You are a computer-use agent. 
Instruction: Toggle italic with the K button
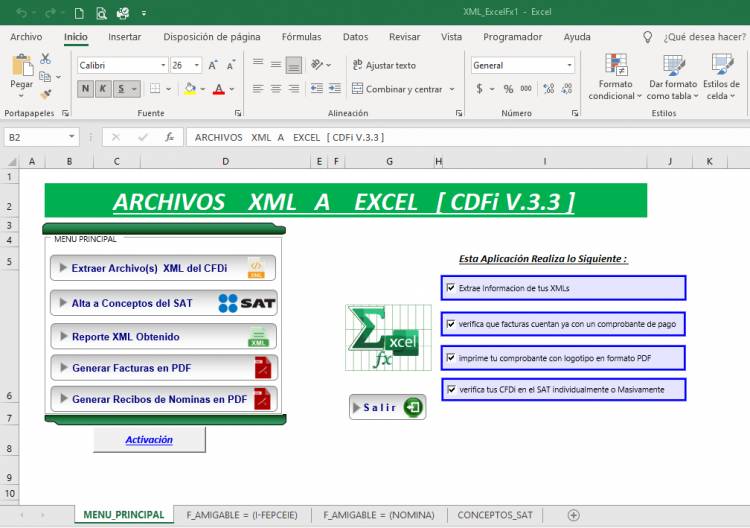point(103,88)
